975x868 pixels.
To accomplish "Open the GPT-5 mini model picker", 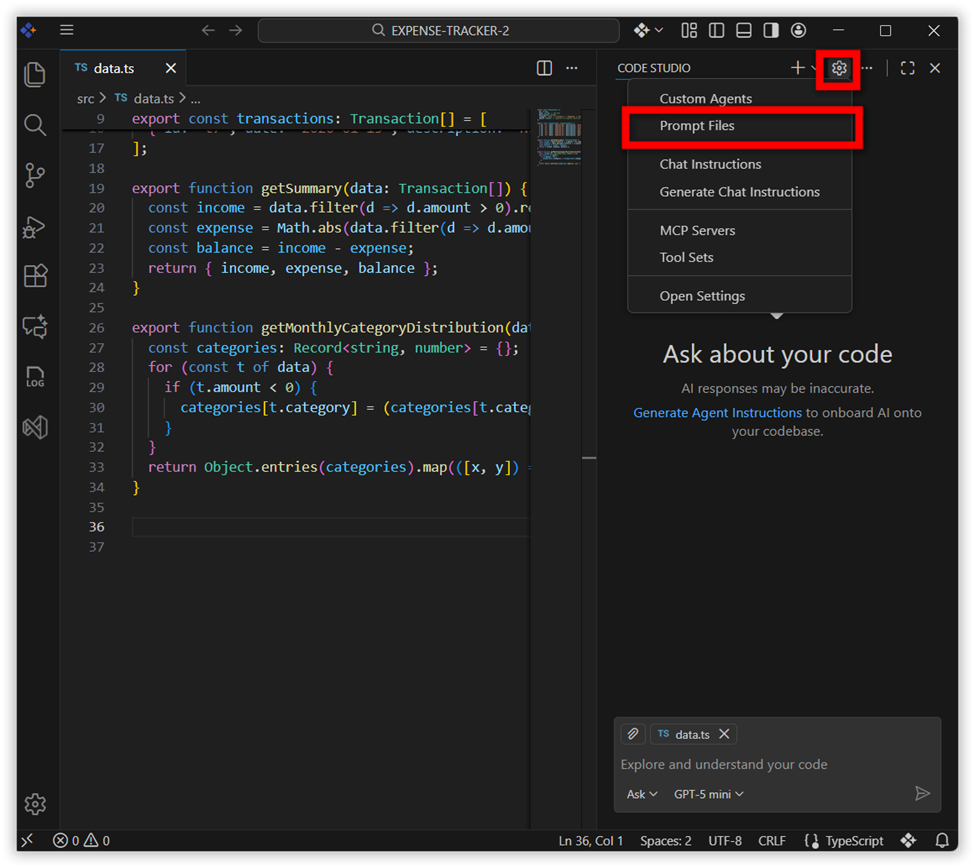I will coord(709,794).
